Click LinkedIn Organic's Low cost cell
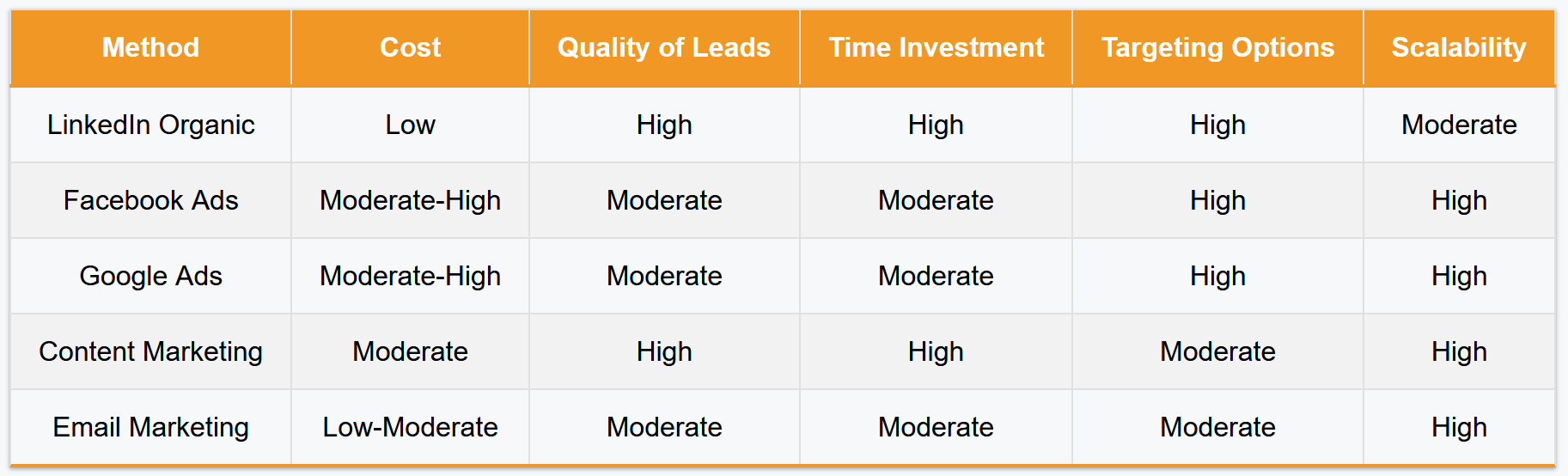 click(x=410, y=125)
